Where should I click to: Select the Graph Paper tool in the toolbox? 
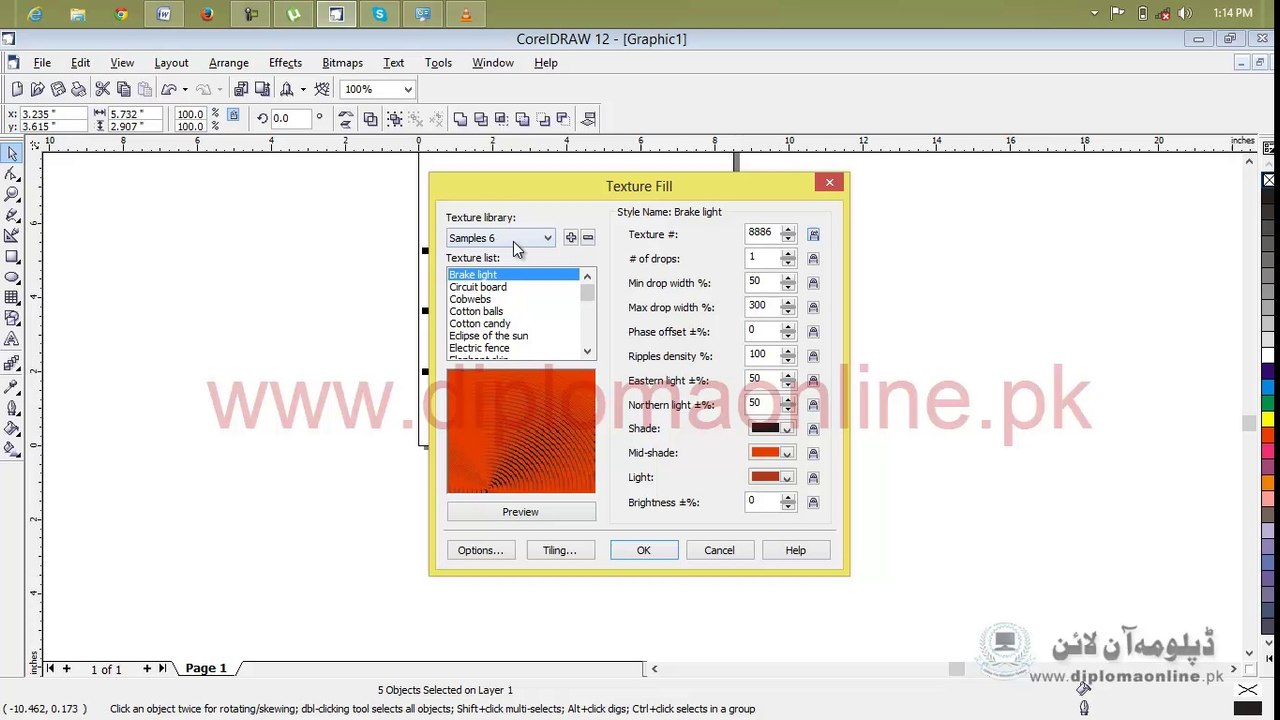pyautogui.click(x=12, y=298)
